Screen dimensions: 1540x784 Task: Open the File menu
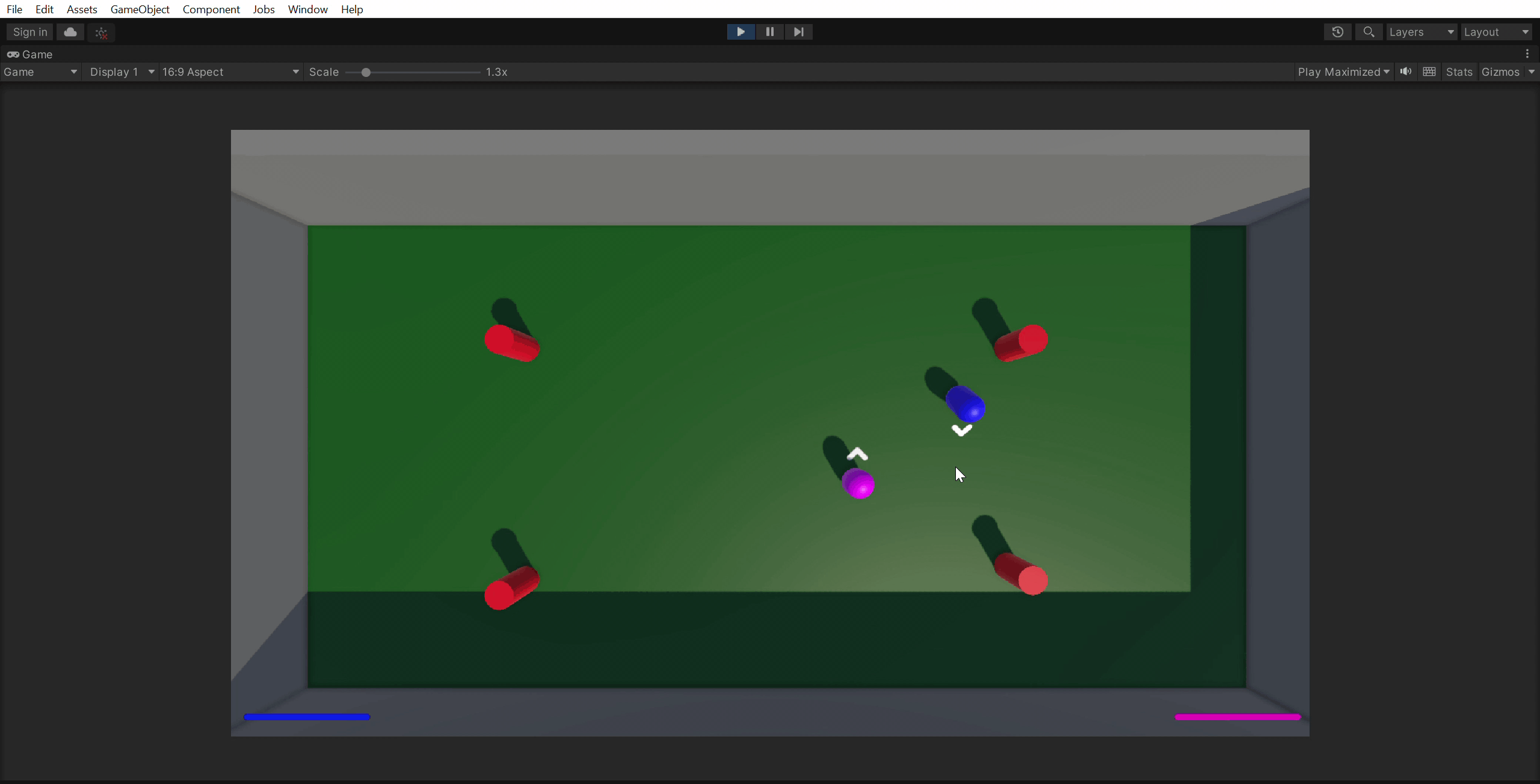tap(14, 9)
